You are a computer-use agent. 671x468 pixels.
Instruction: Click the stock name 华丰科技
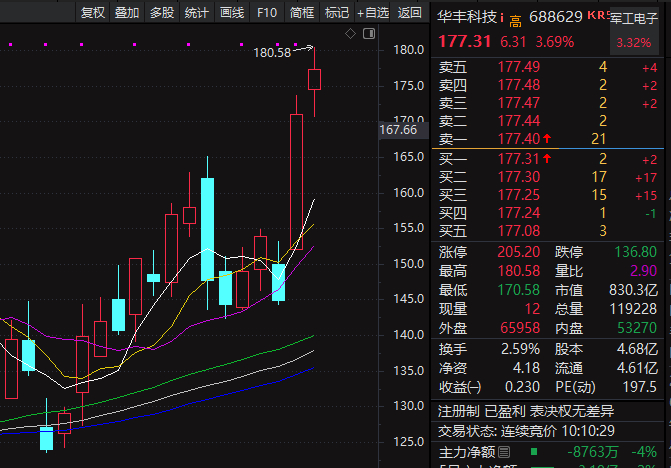[467, 17]
